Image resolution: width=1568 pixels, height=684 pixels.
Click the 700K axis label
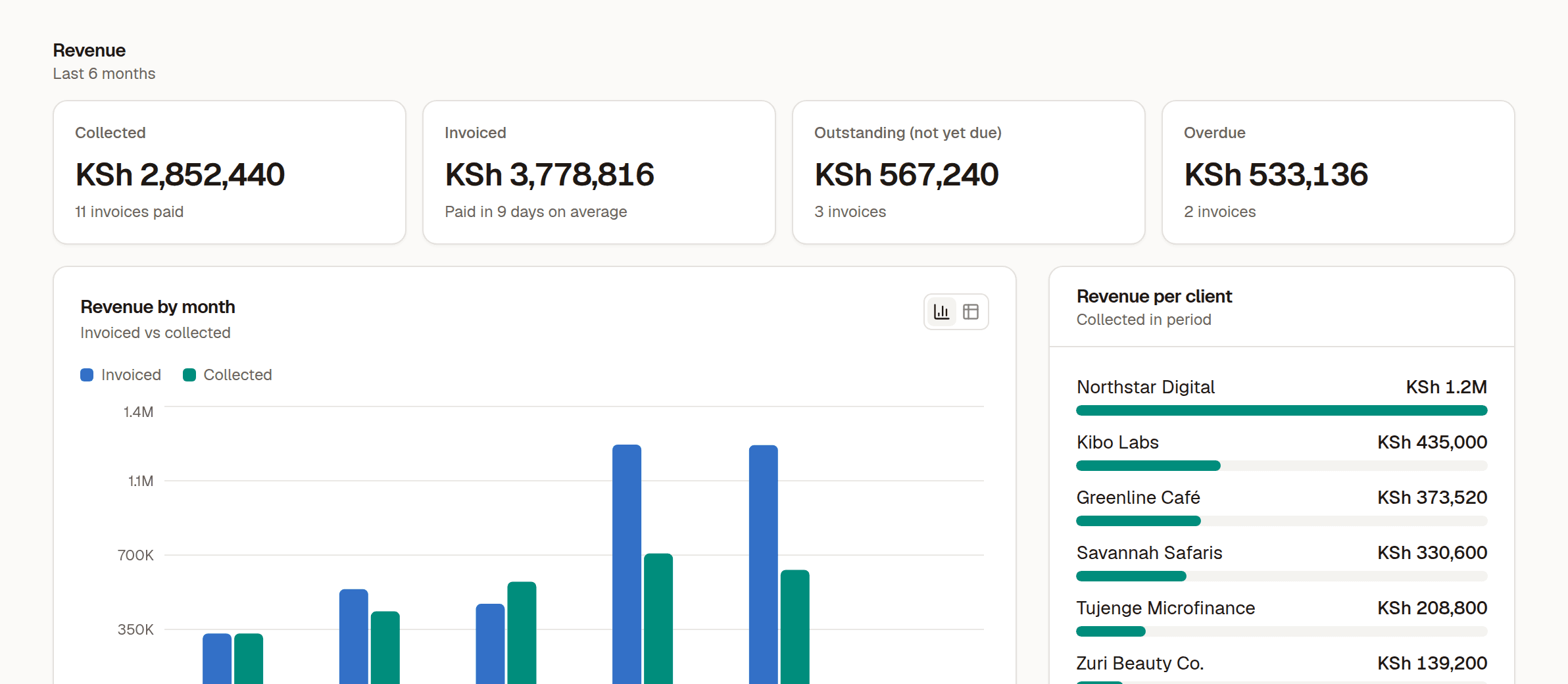pyautogui.click(x=135, y=556)
